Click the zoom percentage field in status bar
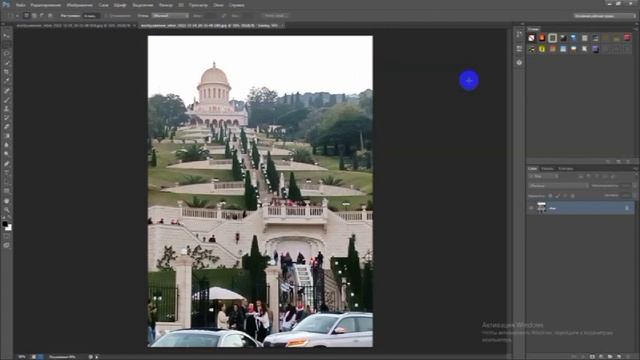 click(22, 357)
